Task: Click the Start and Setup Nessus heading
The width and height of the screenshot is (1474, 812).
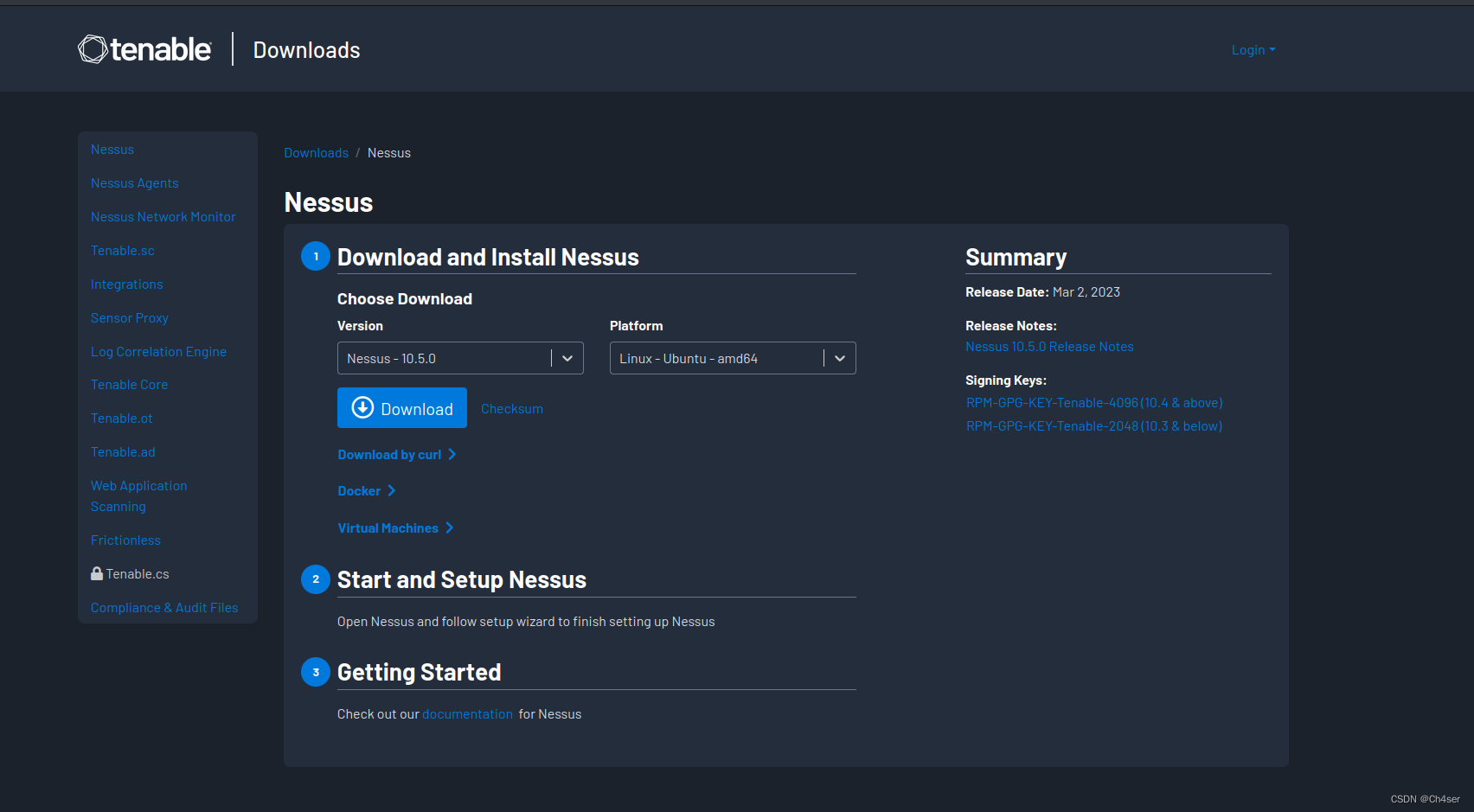Action: [x=462, y=579]
